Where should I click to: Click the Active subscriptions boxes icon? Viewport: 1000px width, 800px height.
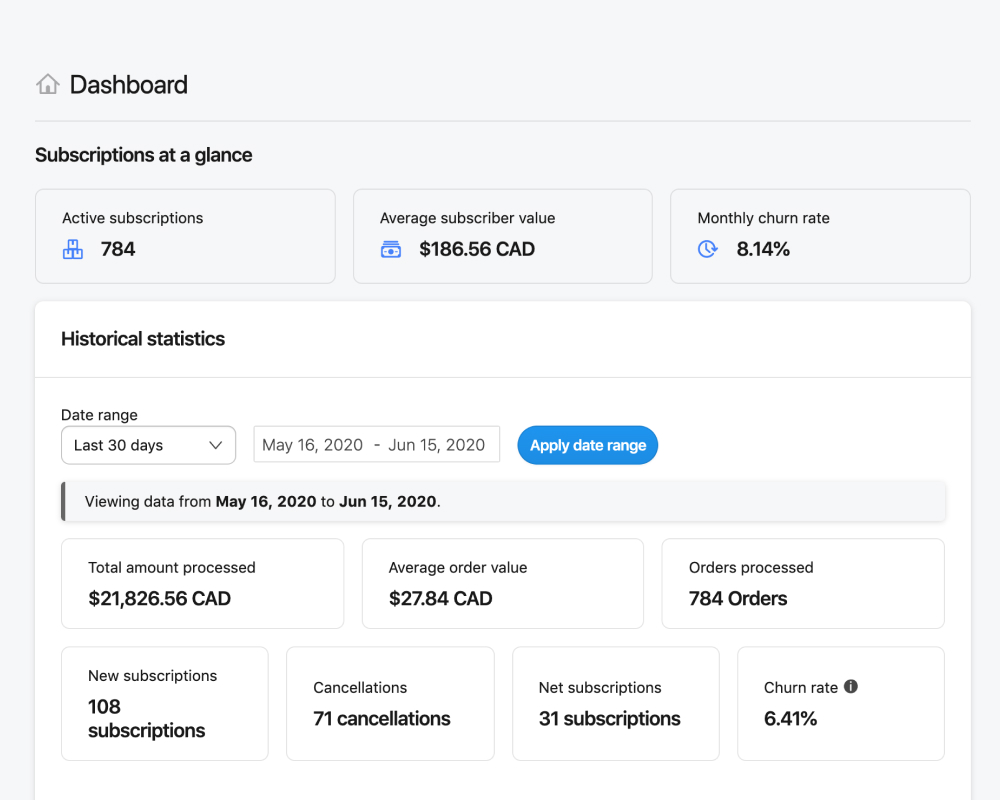[73, 250]
